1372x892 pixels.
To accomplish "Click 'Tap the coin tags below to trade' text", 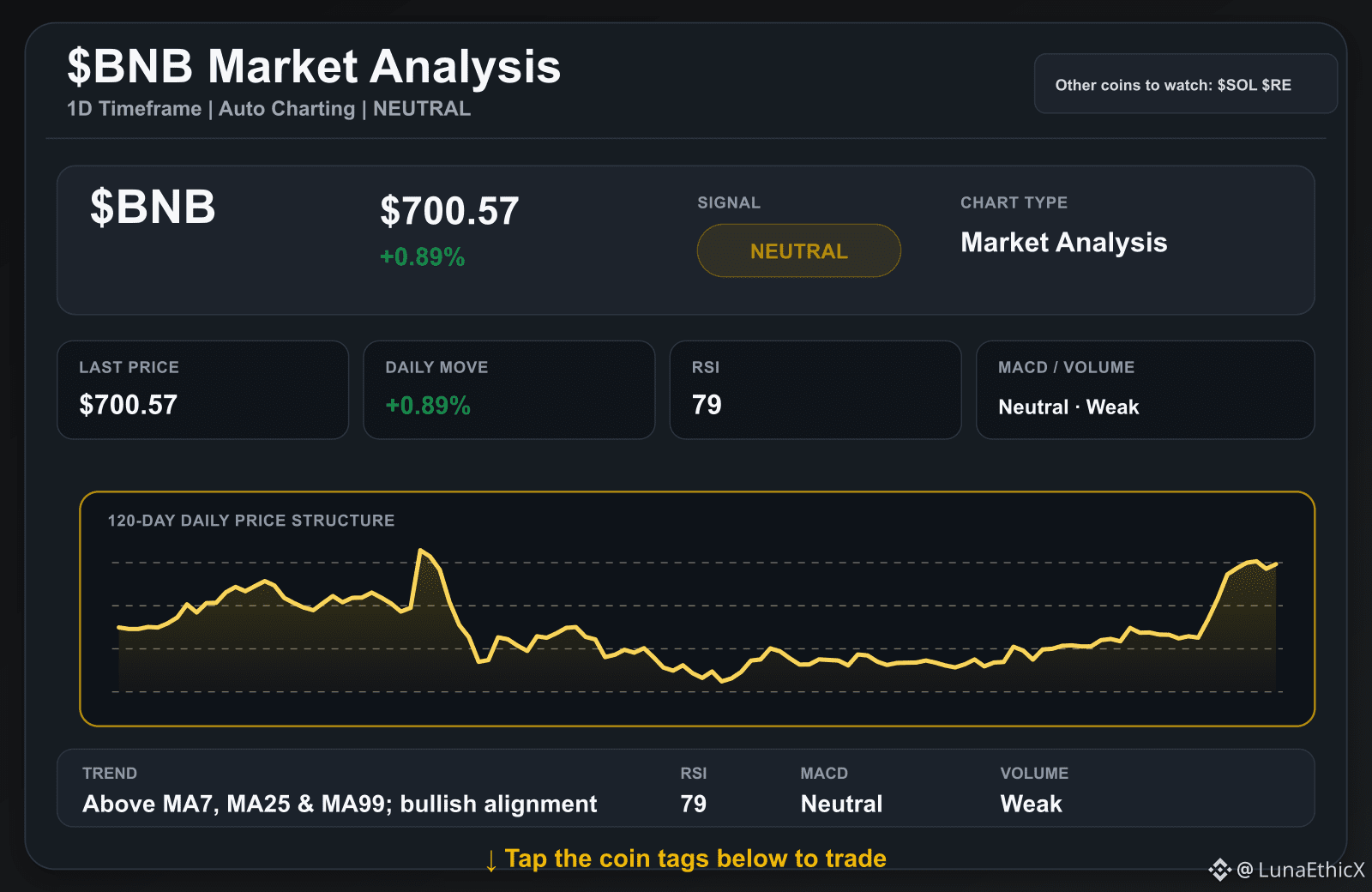I will click(x=695, y=859).
